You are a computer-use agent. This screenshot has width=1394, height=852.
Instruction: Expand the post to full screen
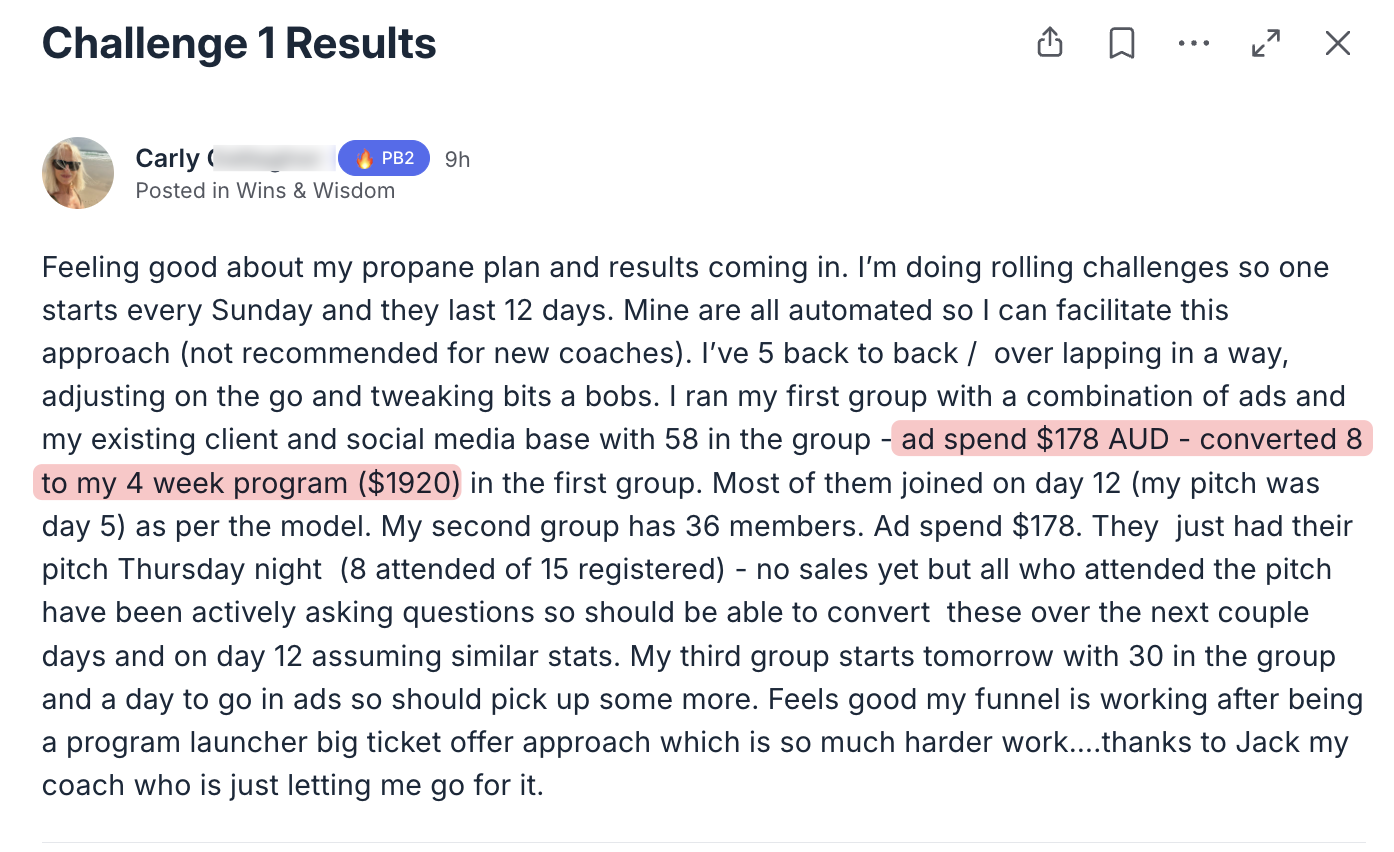click(x=1266, y=43)
